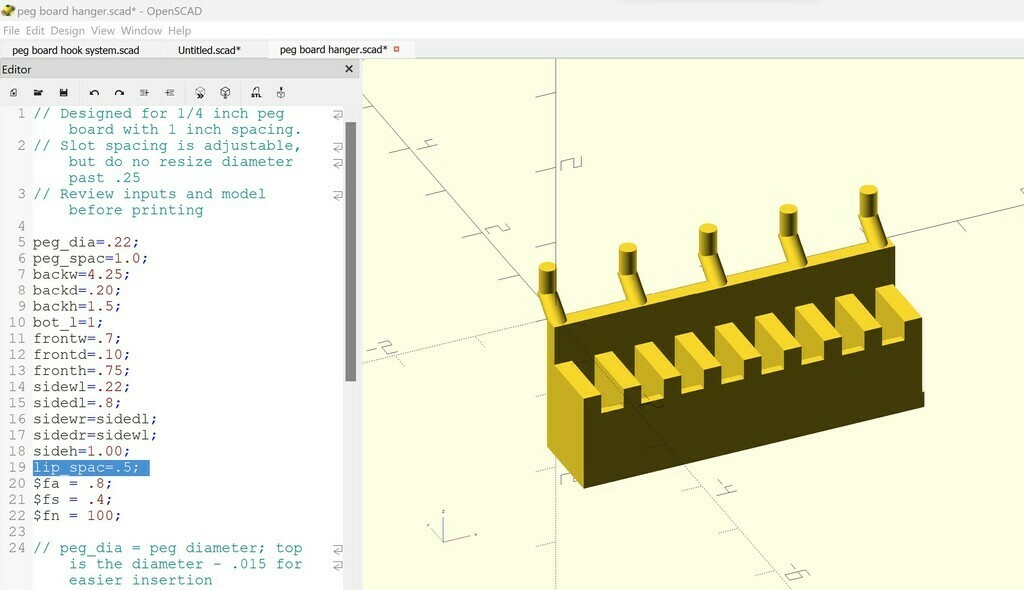Viewport: 1024px width, 590px height.
Task: Redo the last undone edit
Action: pos(119,92)
